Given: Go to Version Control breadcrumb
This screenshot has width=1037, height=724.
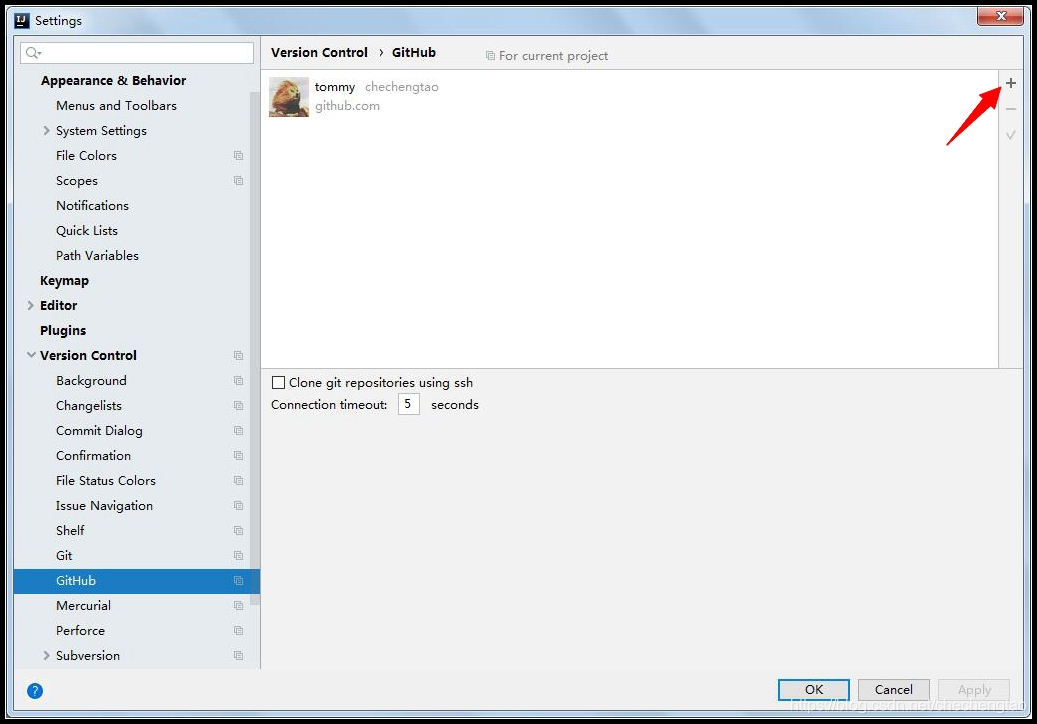Looking at the screenshot, I should coord(319,53).
